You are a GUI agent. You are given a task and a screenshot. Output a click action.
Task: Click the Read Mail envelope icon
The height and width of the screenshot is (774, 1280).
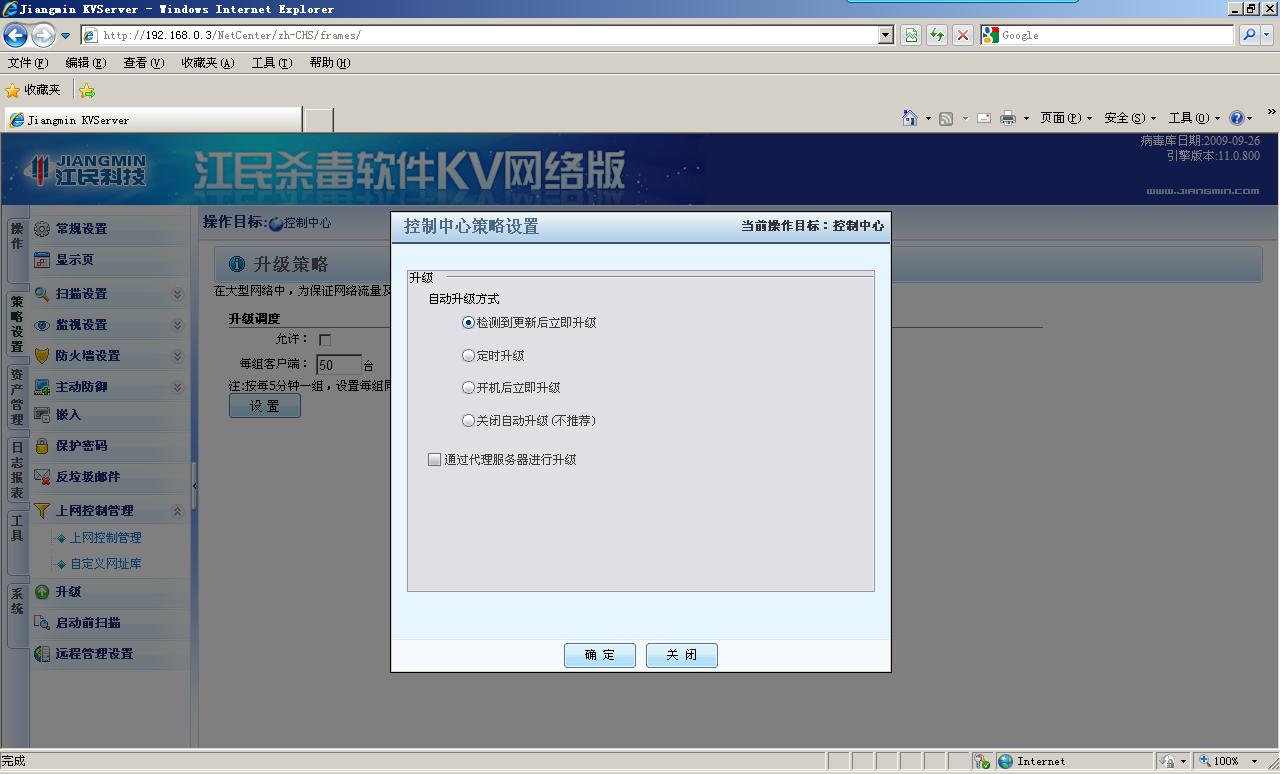coord(984,118)
